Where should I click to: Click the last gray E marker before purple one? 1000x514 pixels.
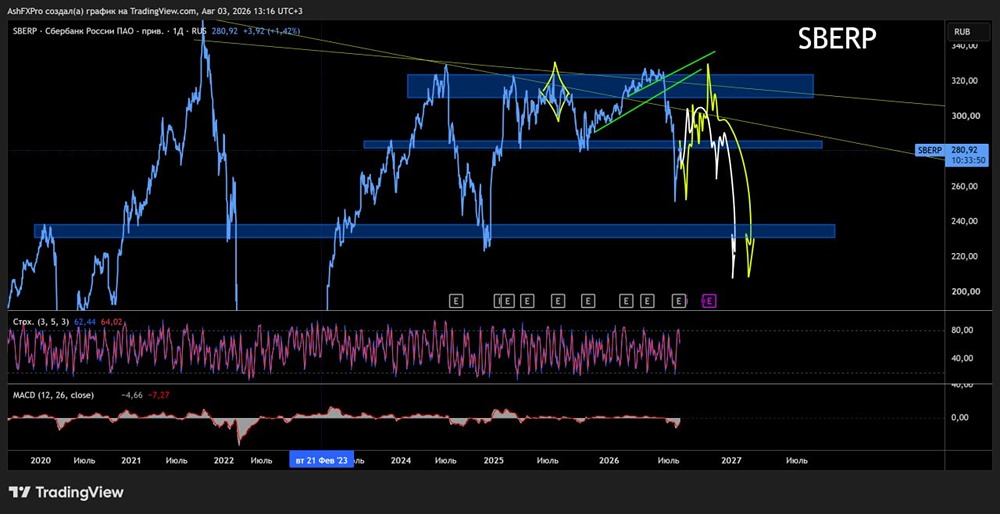click(679, 300)
